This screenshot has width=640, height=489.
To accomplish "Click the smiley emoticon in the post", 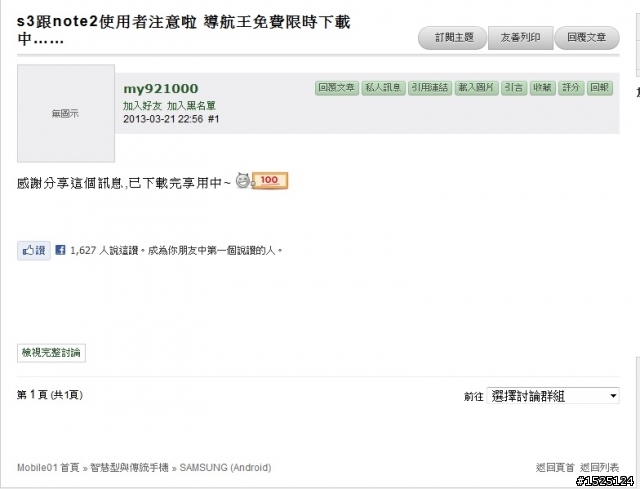I will 243,181.
